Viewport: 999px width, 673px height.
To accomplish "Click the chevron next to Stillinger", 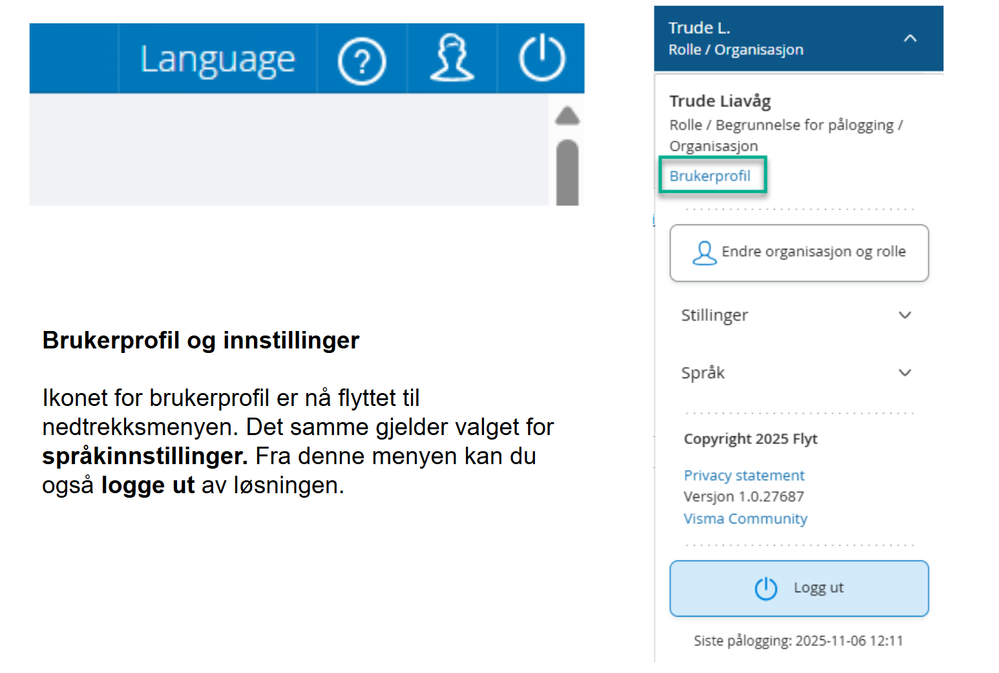I will click(904, 314).
